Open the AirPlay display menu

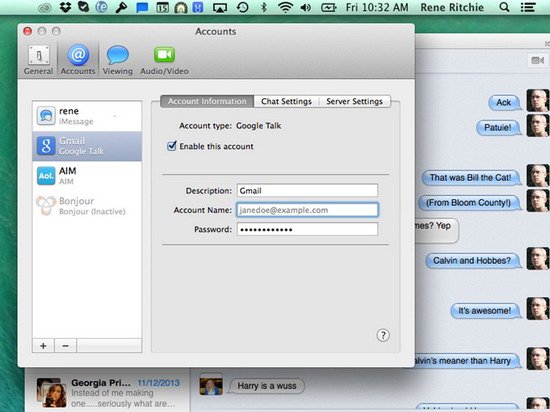coord(220,7)
